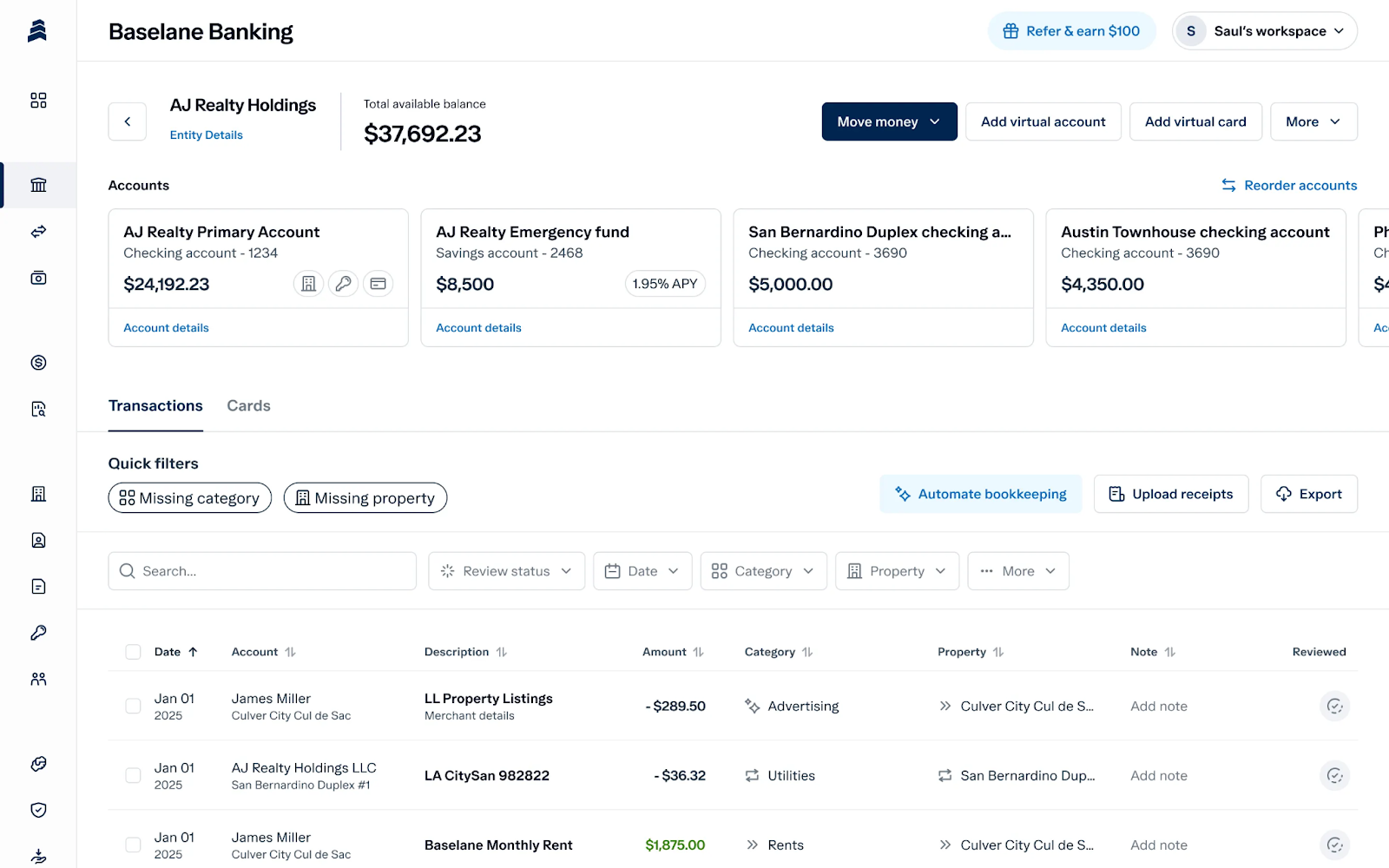The height and width of the screenshot is (868, 1389).
Task: Open the transfers arrows icon in sidebar
Action: (38, 232)
